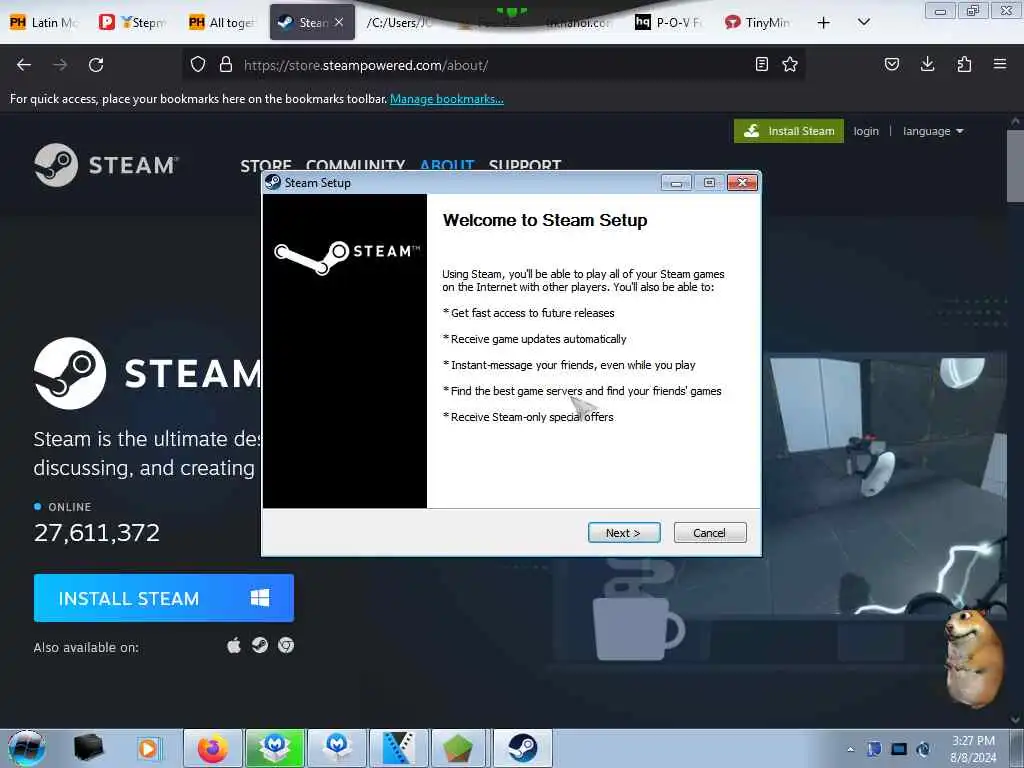Image resolution: width=1024 pixels, height=768 pixels.
Task: Open the Windows Start orb
Action: point(27,748)
